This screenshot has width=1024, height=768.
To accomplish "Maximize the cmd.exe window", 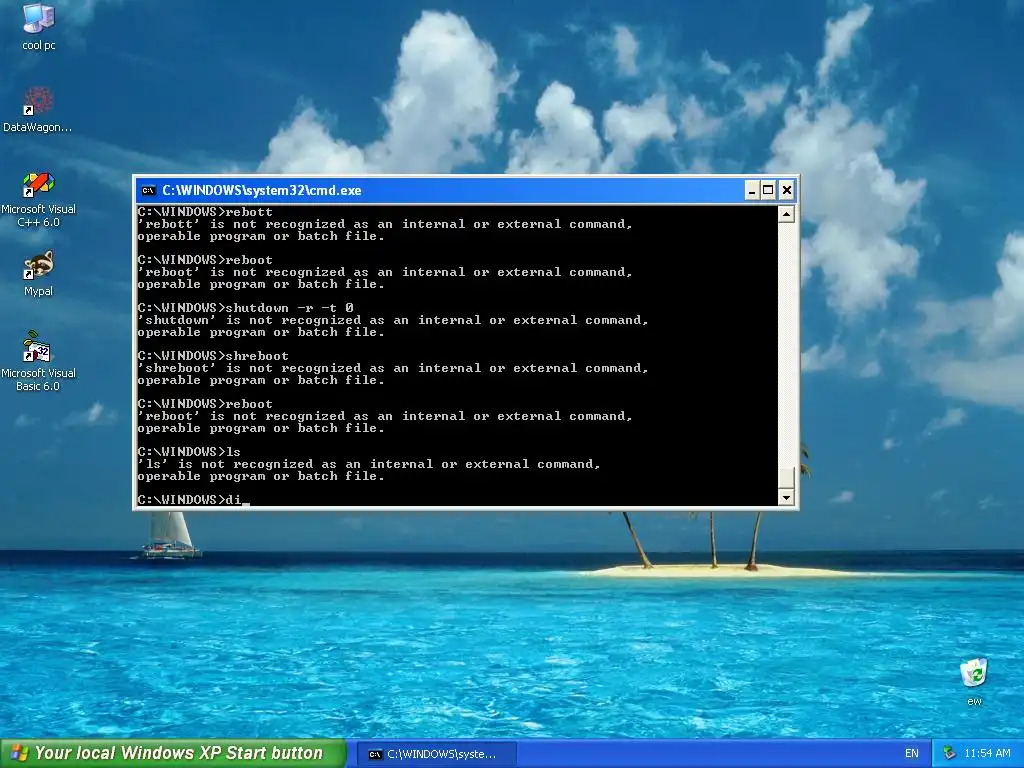I will pos(769,191).
